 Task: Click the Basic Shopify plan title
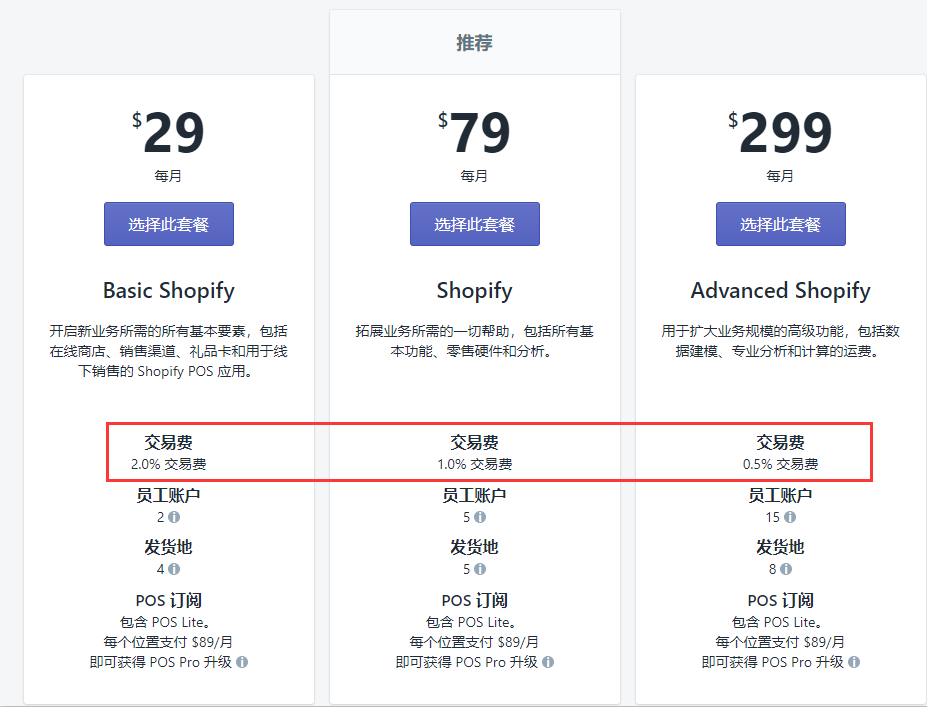[169, 291]
